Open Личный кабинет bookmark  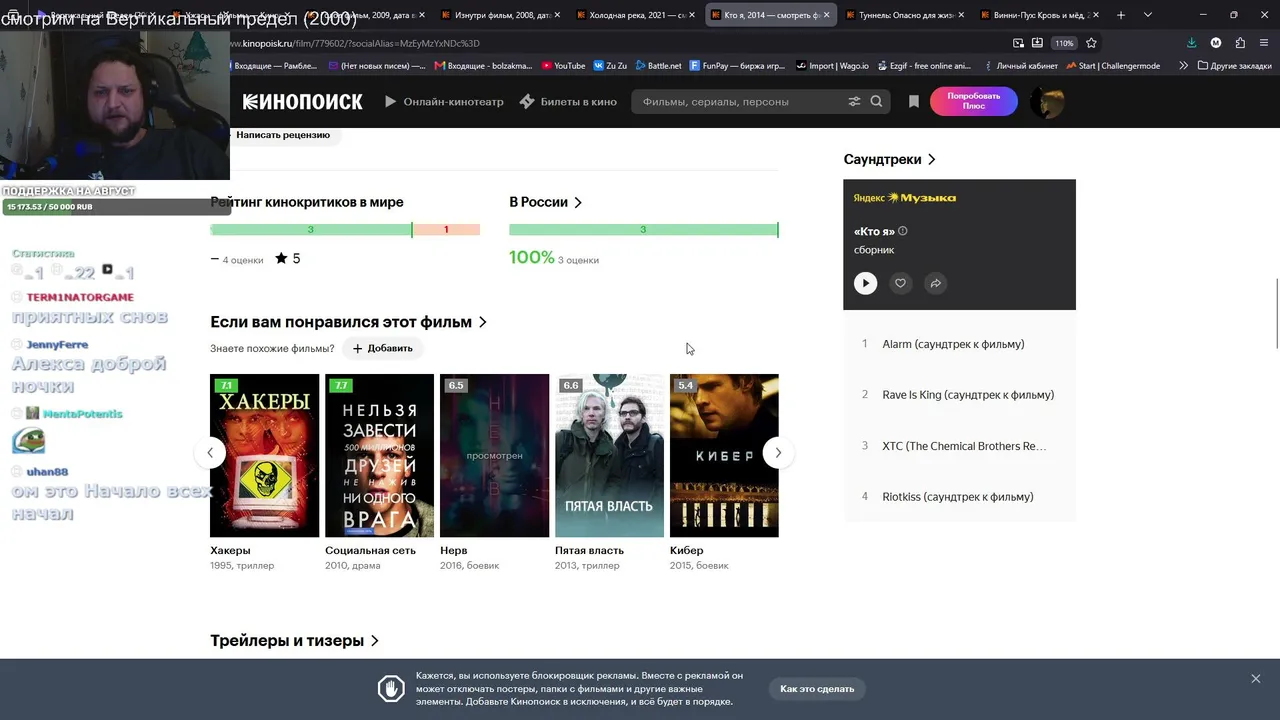(1020, 66)
